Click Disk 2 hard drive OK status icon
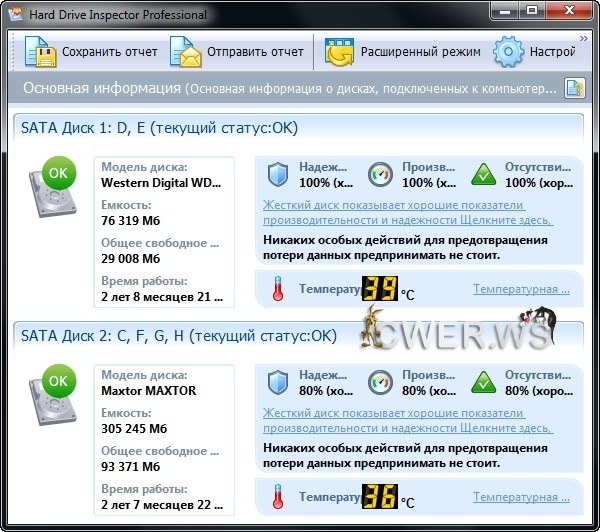600x532 pixels. [x=53, y=395]
